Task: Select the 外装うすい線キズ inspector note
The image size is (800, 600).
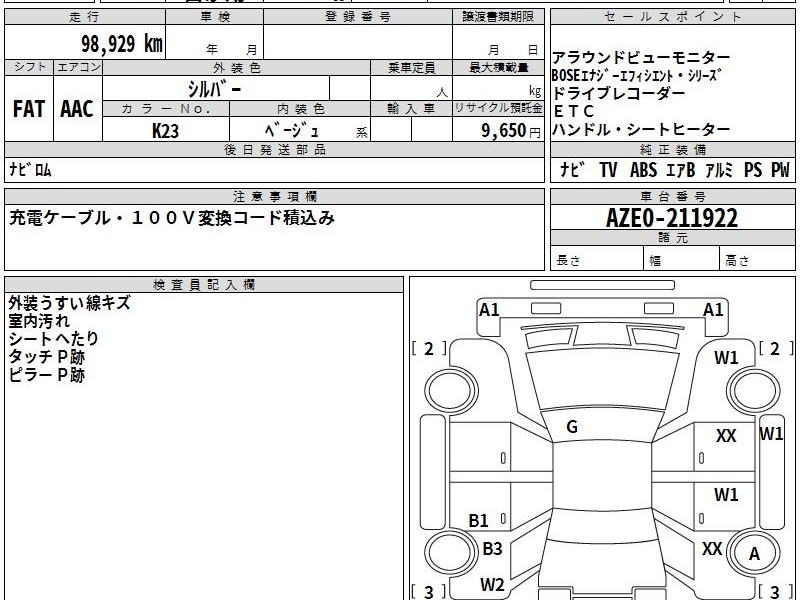Action: [70, 303]
